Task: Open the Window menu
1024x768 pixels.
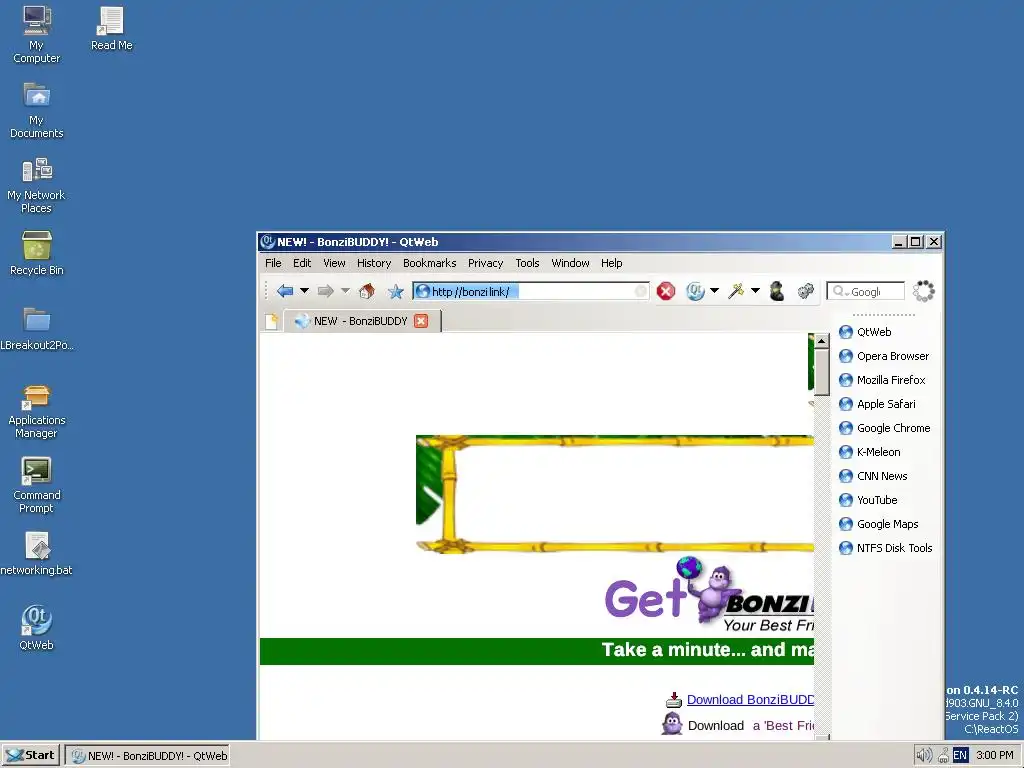Action: (570, 263)
